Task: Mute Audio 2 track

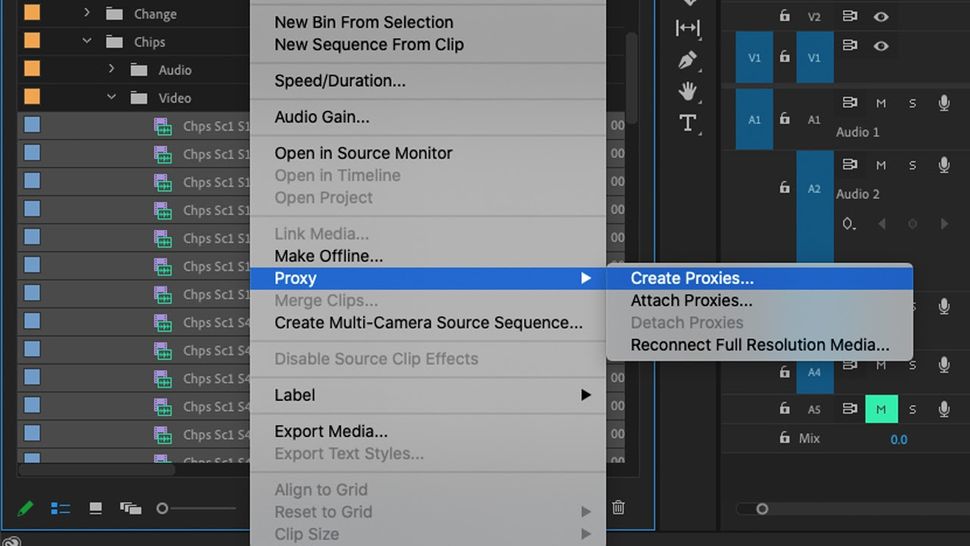Action: coord(881,165)
